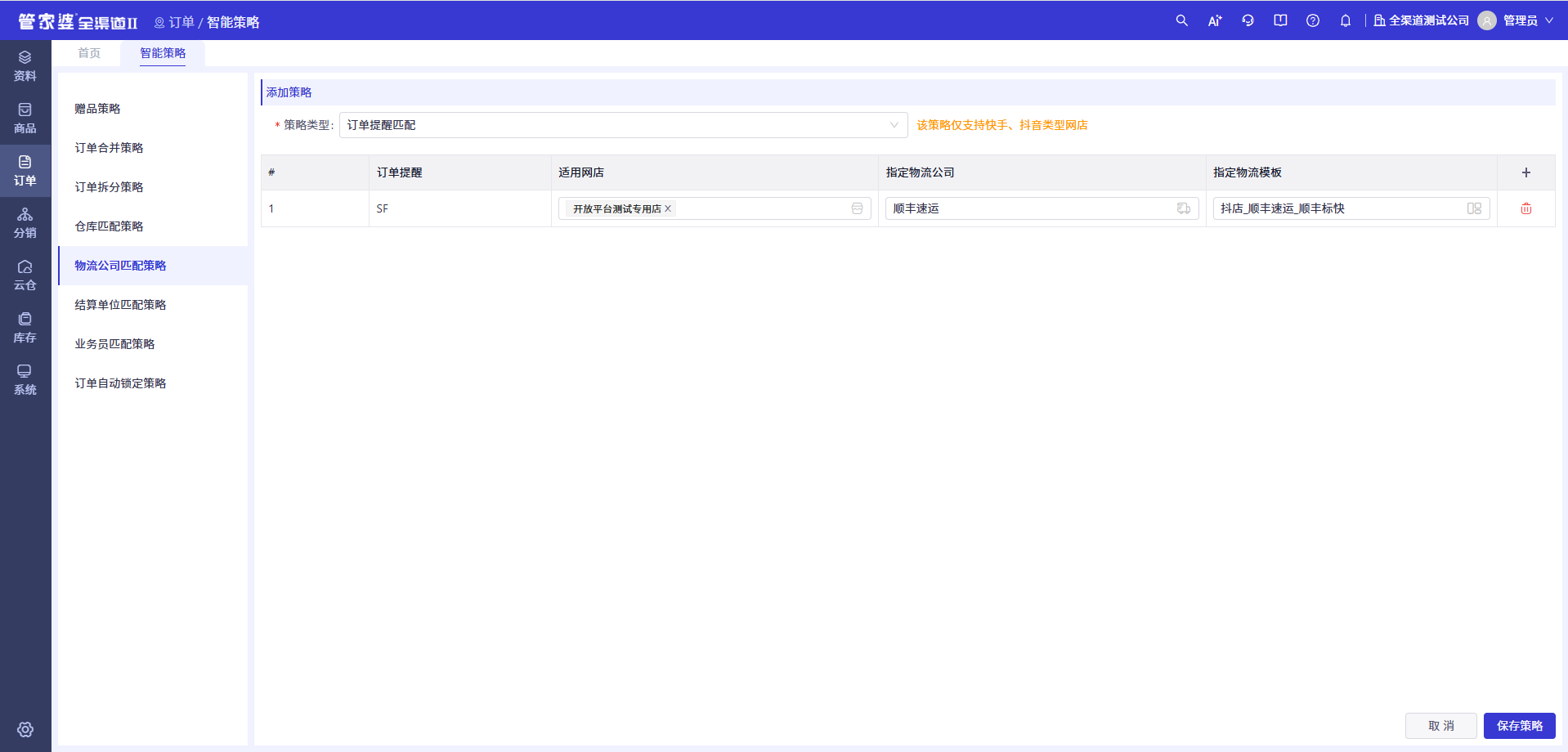Open the 云仓 sidebar section
The width and height of the screenshot is (1568, 752).
coord(25,275)
